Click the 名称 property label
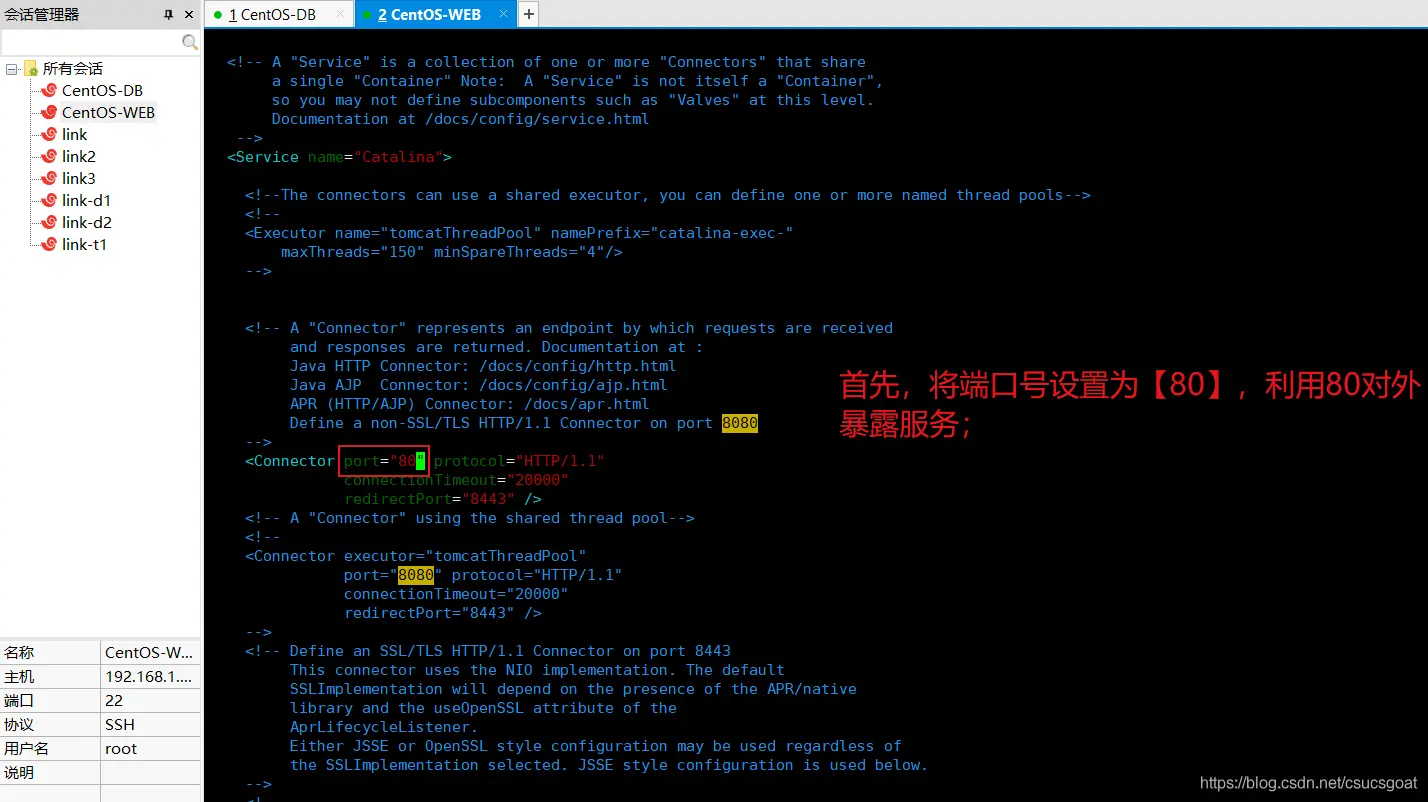1428x802 pixels. (19, 652)
